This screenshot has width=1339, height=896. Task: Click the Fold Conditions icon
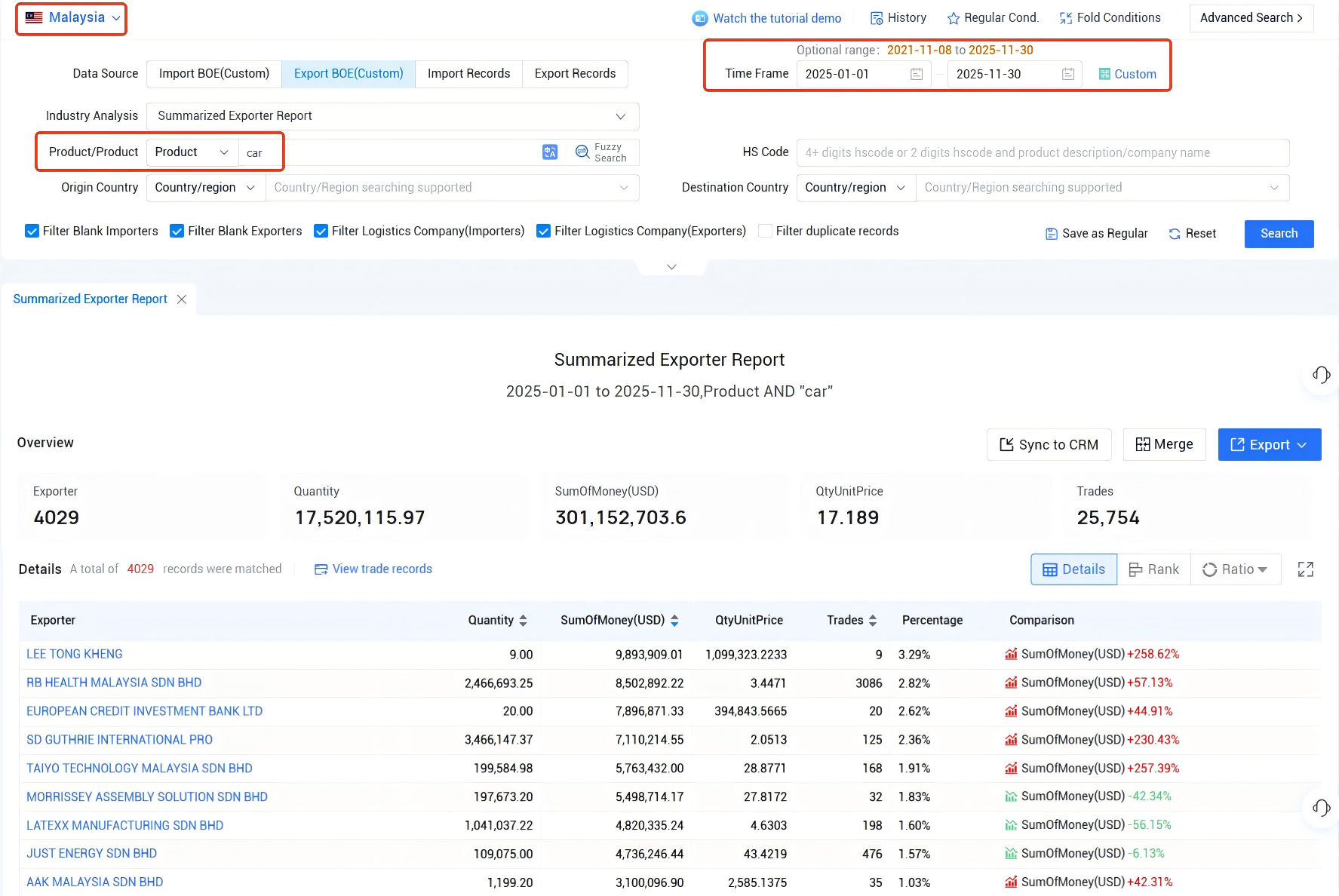click(1066, 18)
